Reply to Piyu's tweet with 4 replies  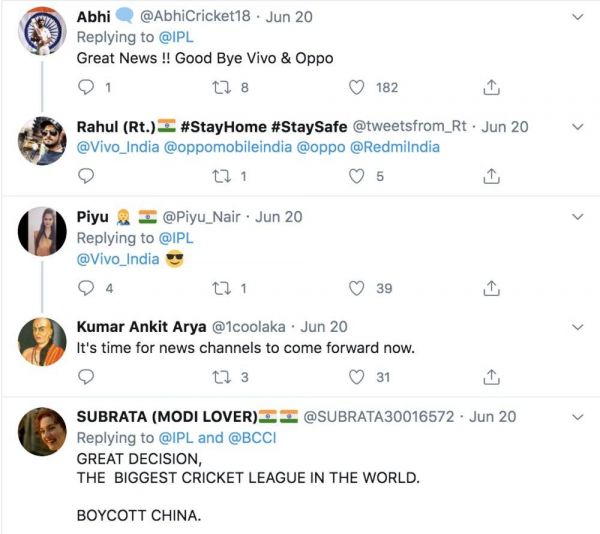coord(86,288)
